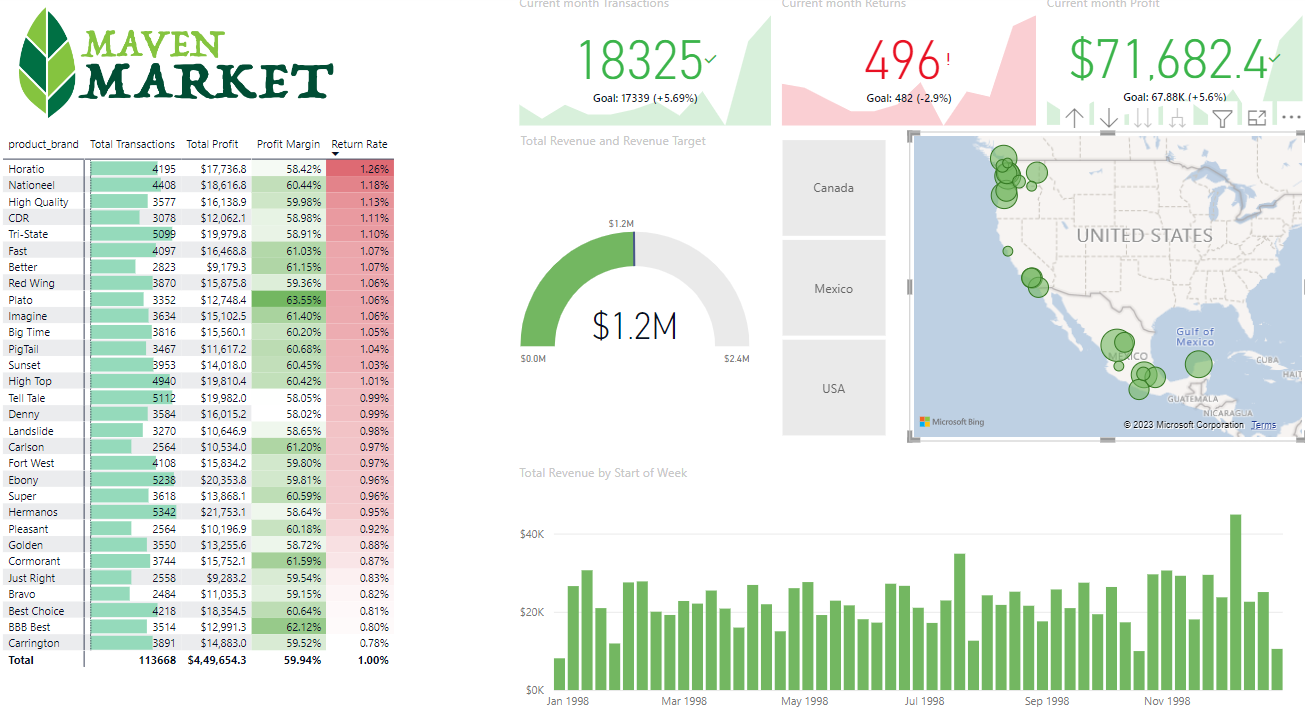
Task: Click the drill up icon on the map visual
Action: 1075,117
